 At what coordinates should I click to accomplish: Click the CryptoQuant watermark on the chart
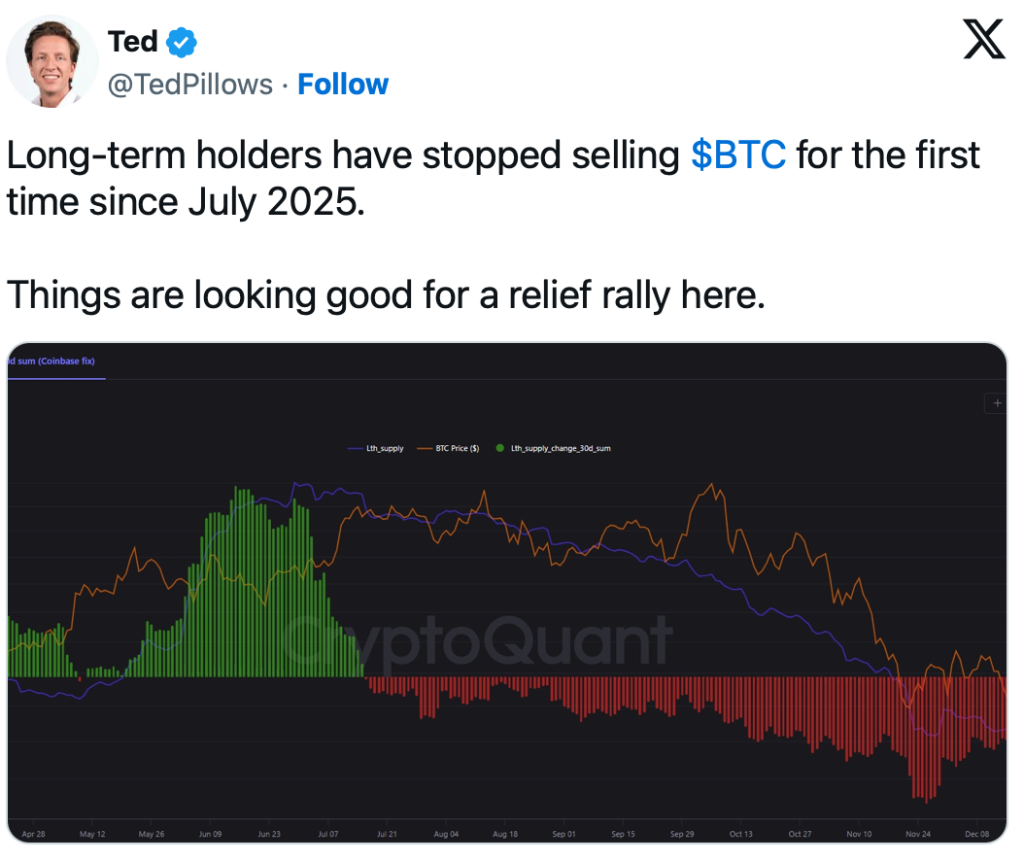point(476,640)
